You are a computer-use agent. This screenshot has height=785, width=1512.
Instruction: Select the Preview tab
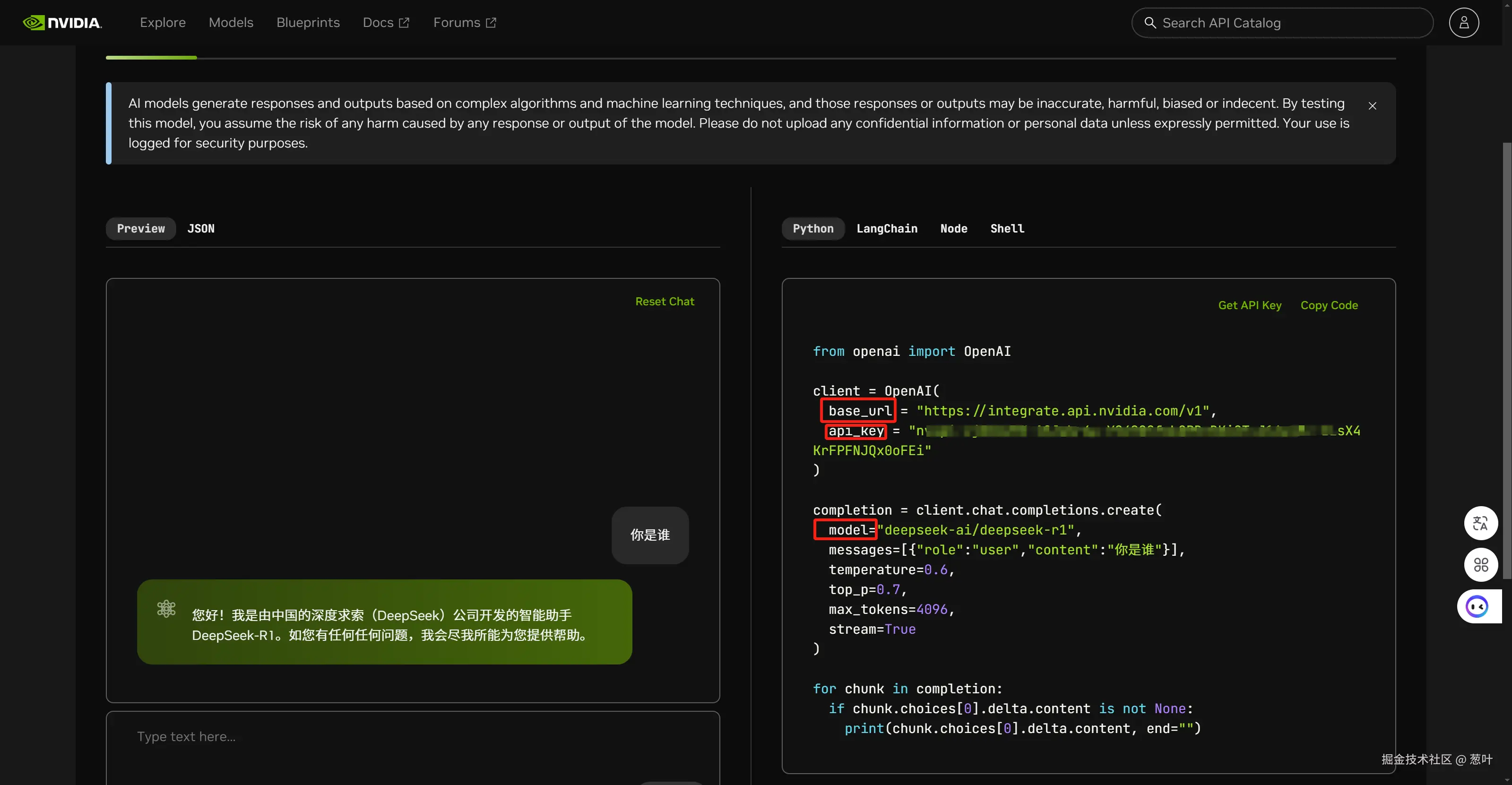(x=141, y=229)
